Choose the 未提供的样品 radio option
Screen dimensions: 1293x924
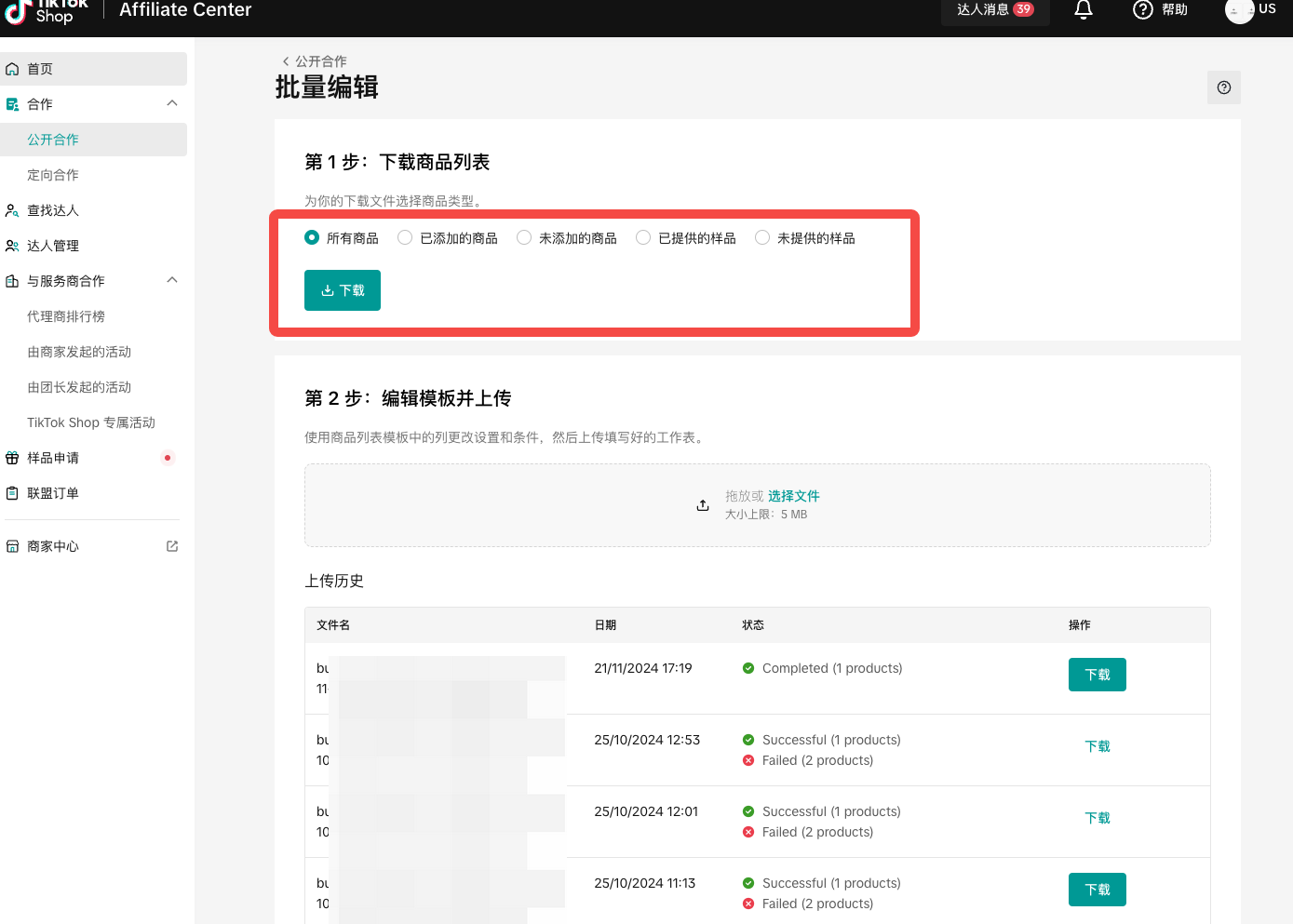click(x=762, y=238)
